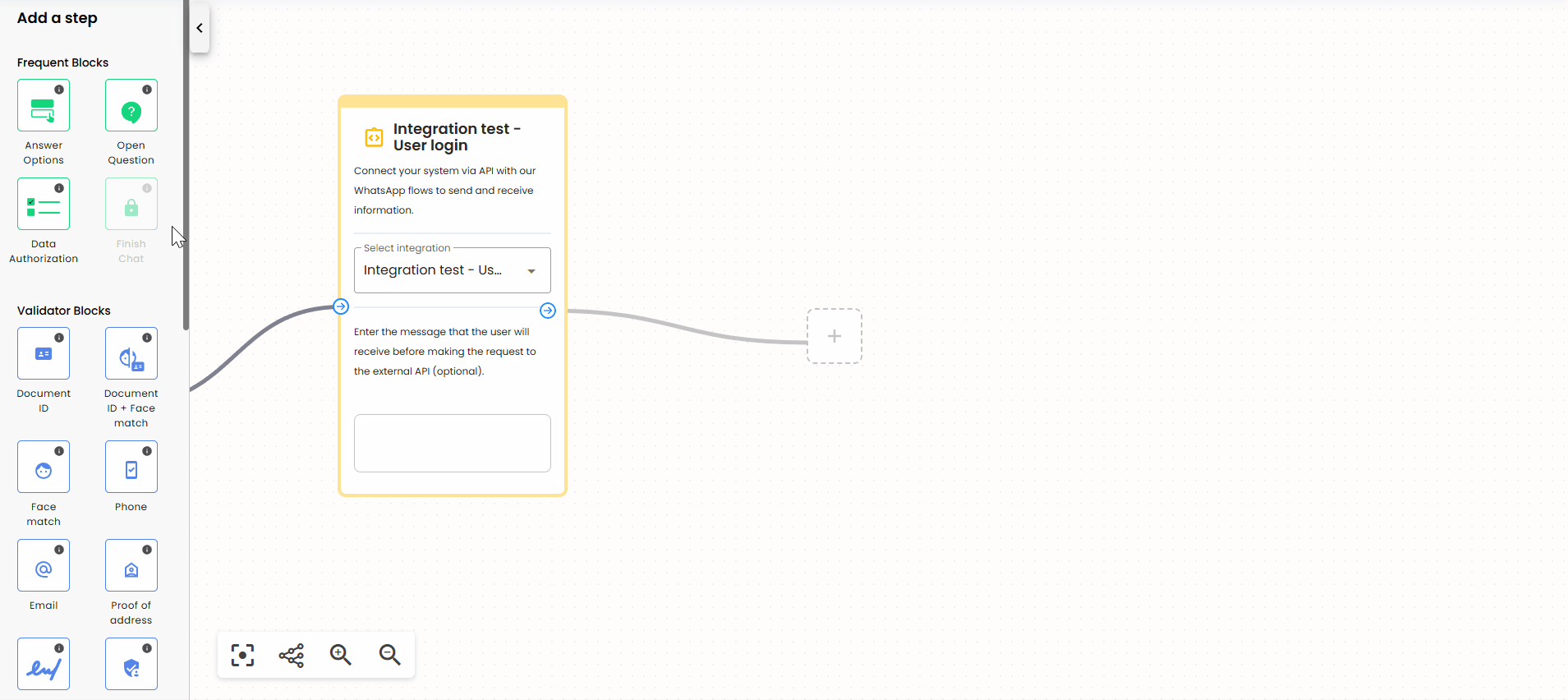Zoom out of the canvas
This screenshot has width=1568, height=700.
click(390, 655)
